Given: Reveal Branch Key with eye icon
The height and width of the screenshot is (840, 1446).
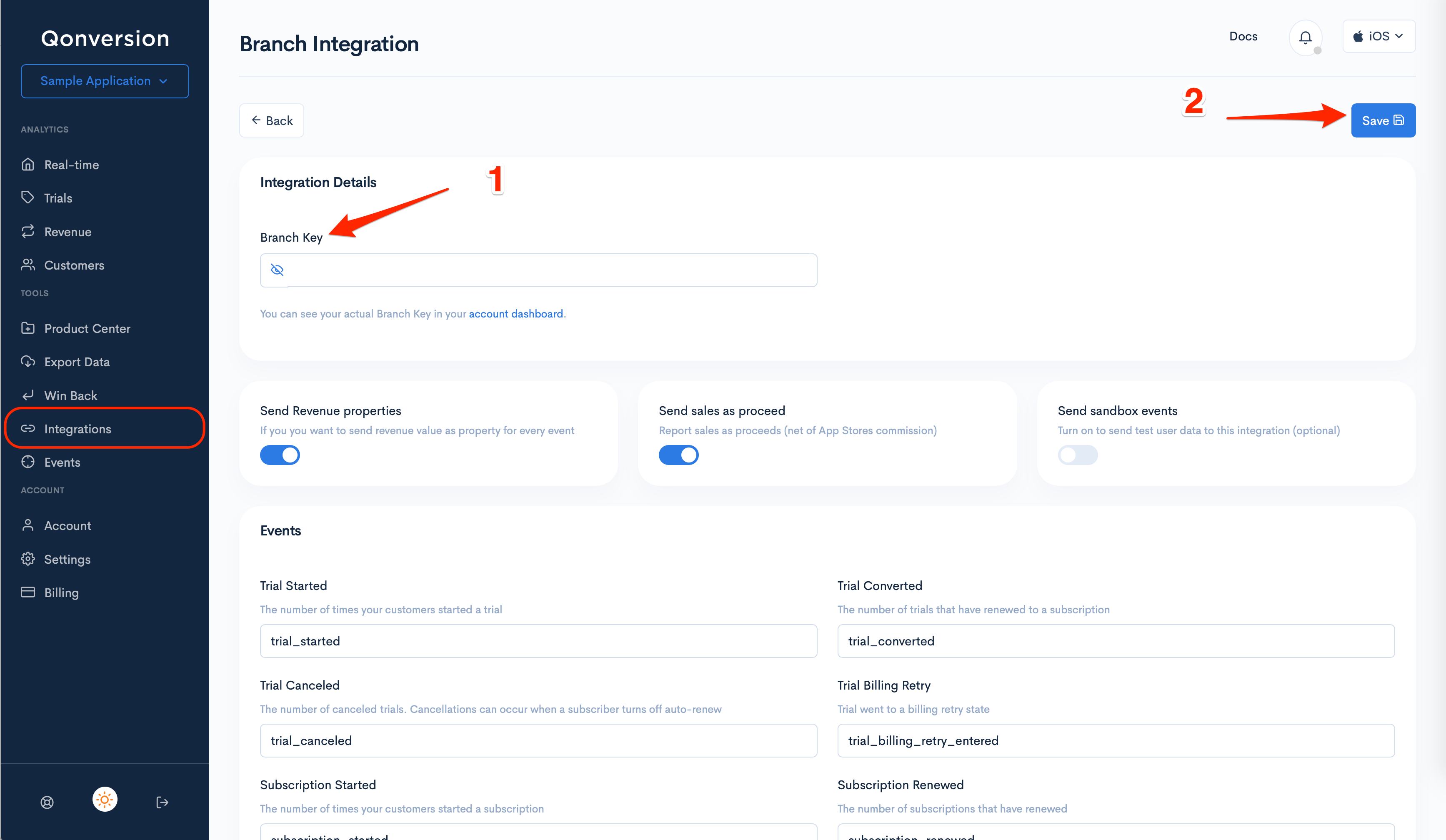Looking at the screenshot, I should (277, 270).
